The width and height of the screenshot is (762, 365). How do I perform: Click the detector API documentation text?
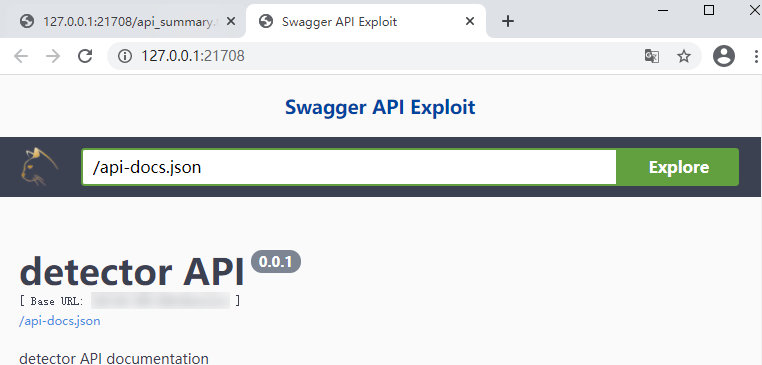114,359
